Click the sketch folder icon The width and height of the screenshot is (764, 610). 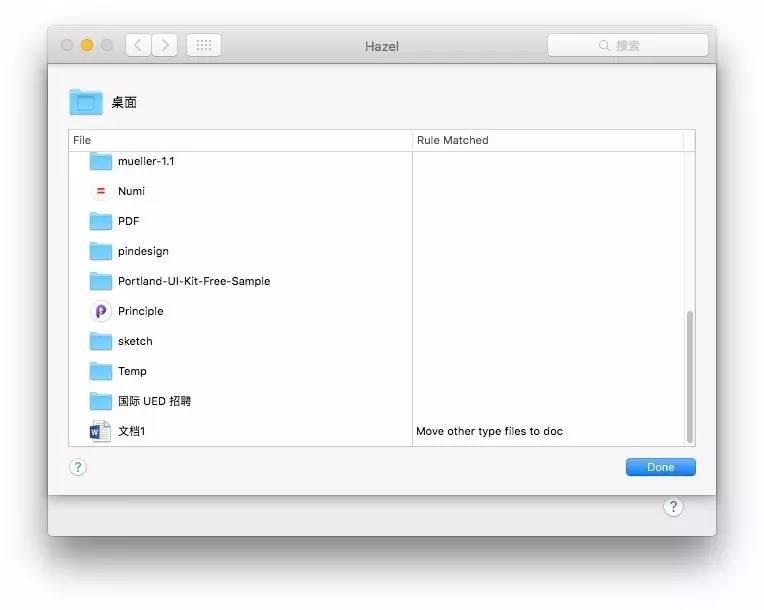(x=100, y=341)
